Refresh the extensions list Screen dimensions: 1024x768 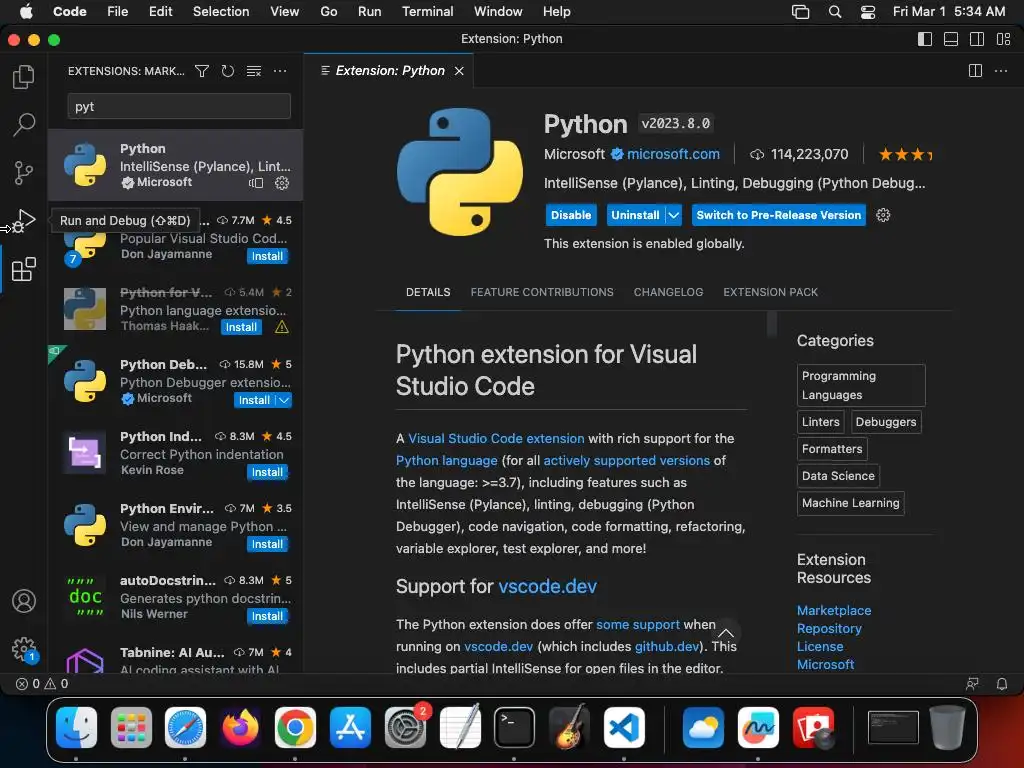pyautogui.click(x=227, y=71)
